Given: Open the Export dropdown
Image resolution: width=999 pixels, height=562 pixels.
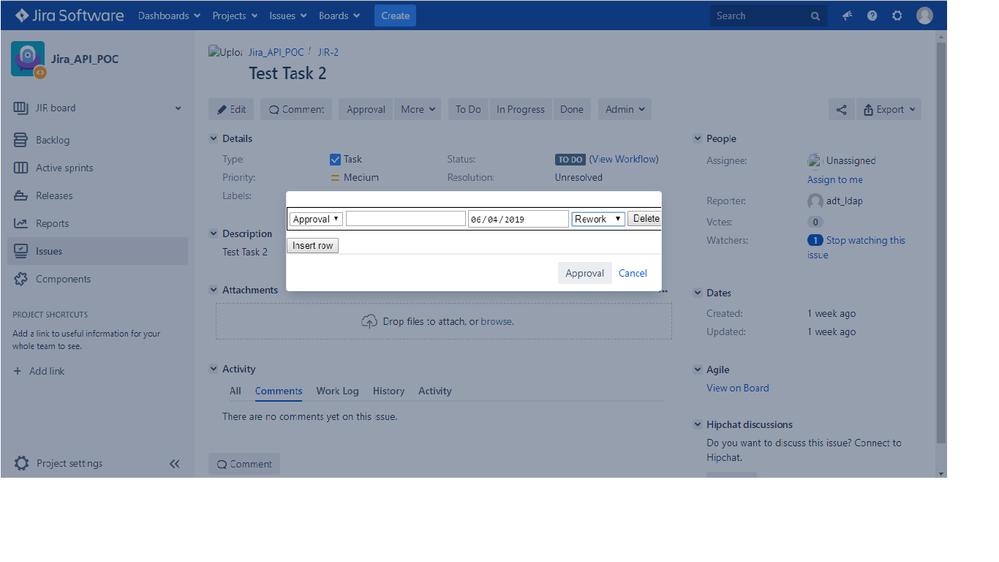Looking at the screenshot, I should 889,110.
